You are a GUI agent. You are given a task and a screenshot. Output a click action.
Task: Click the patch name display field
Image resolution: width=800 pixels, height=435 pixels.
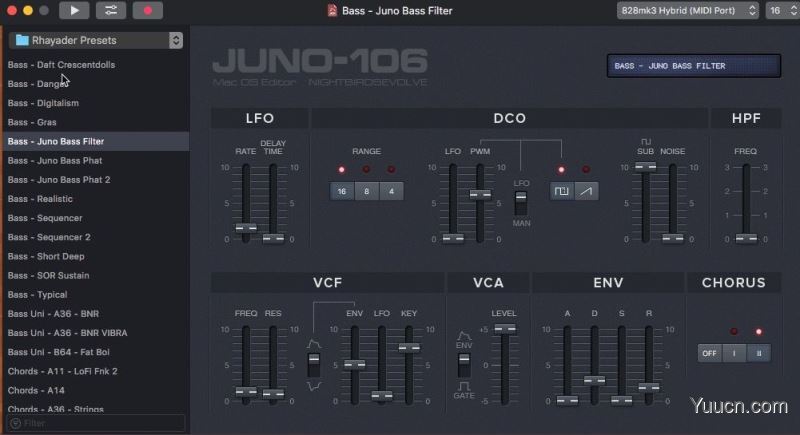(x=694, y=66)
